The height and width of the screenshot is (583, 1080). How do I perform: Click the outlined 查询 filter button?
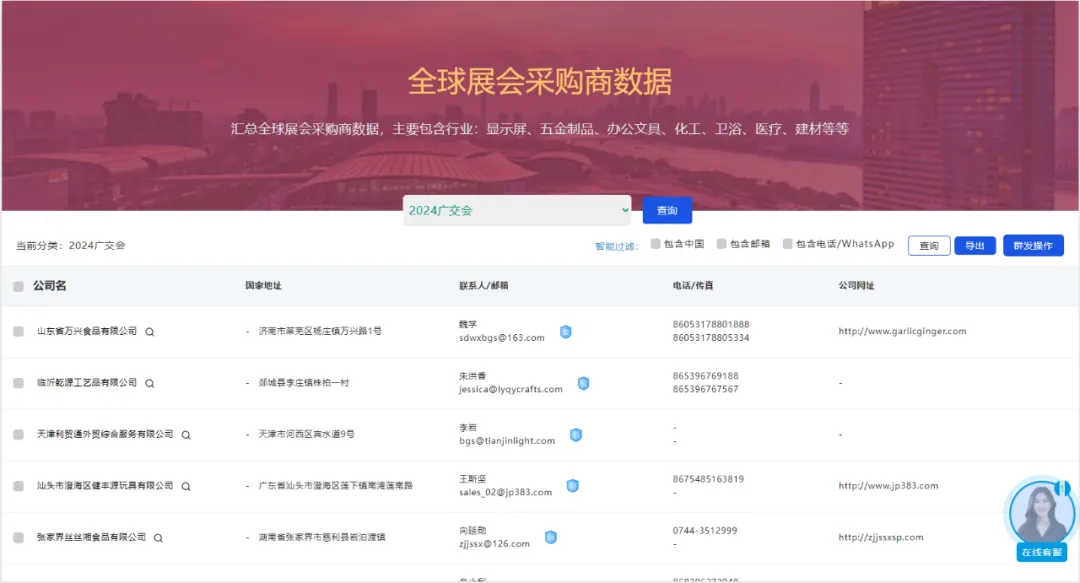929,246
